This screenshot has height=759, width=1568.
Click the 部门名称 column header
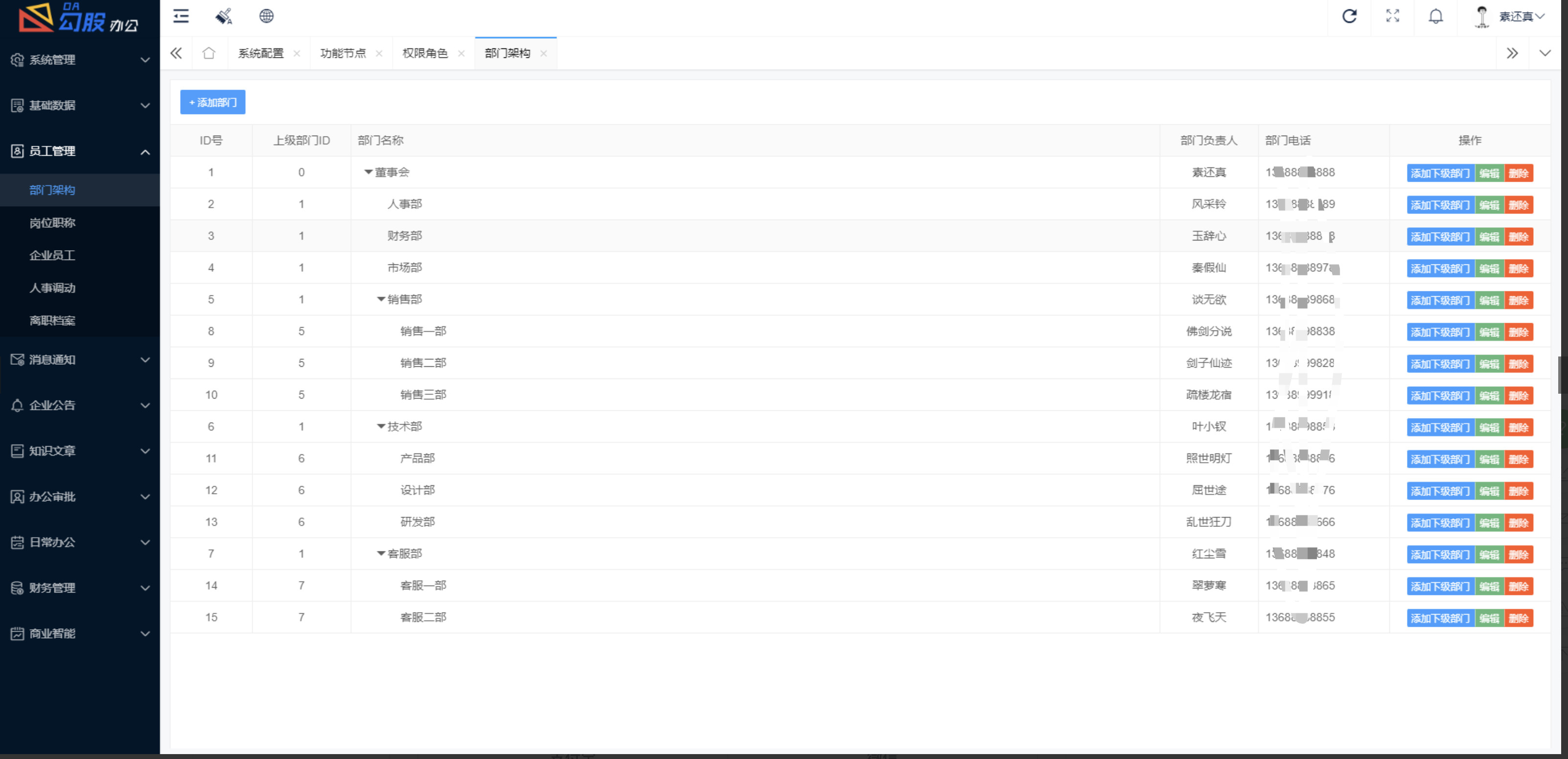[x=380, y=140]
